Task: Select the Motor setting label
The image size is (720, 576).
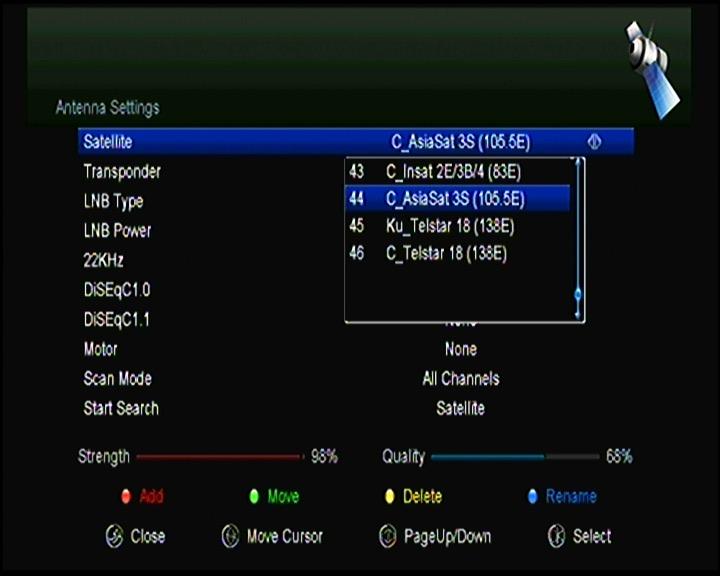Action: 100,350
